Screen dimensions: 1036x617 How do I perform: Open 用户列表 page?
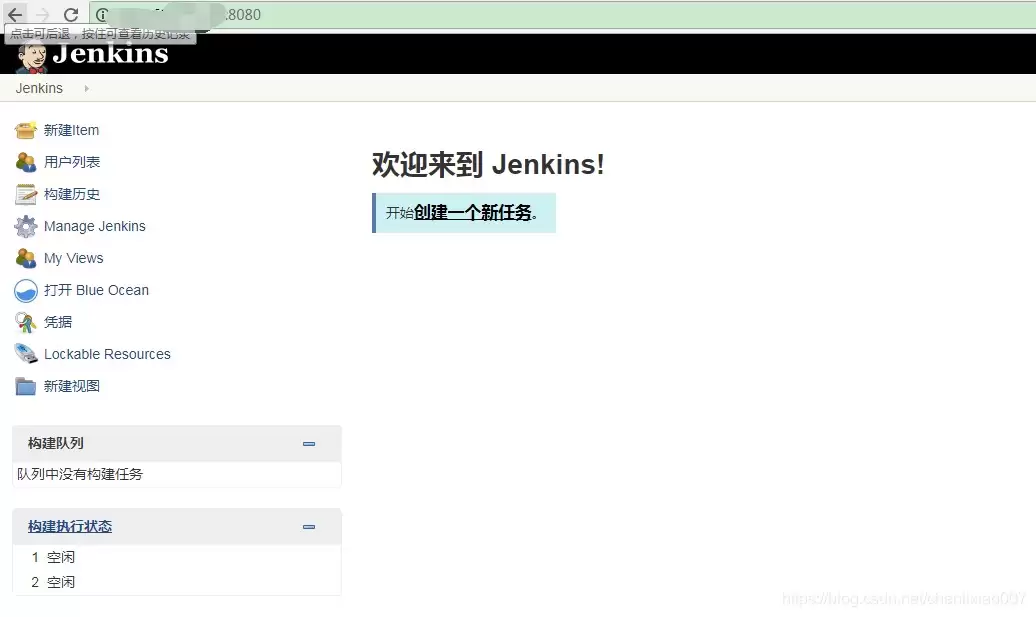pyautogui.click(x=72, y=162)
